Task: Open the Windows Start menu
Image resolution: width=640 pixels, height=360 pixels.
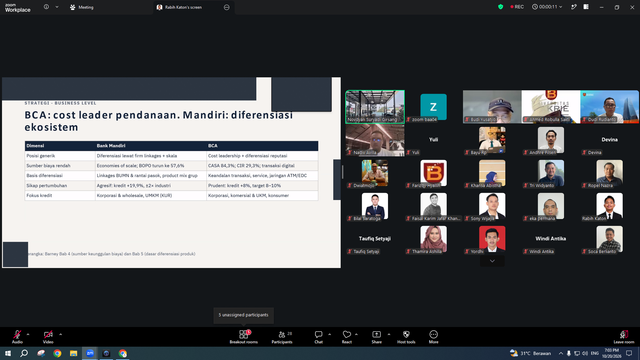Action: tap(7, 353)
